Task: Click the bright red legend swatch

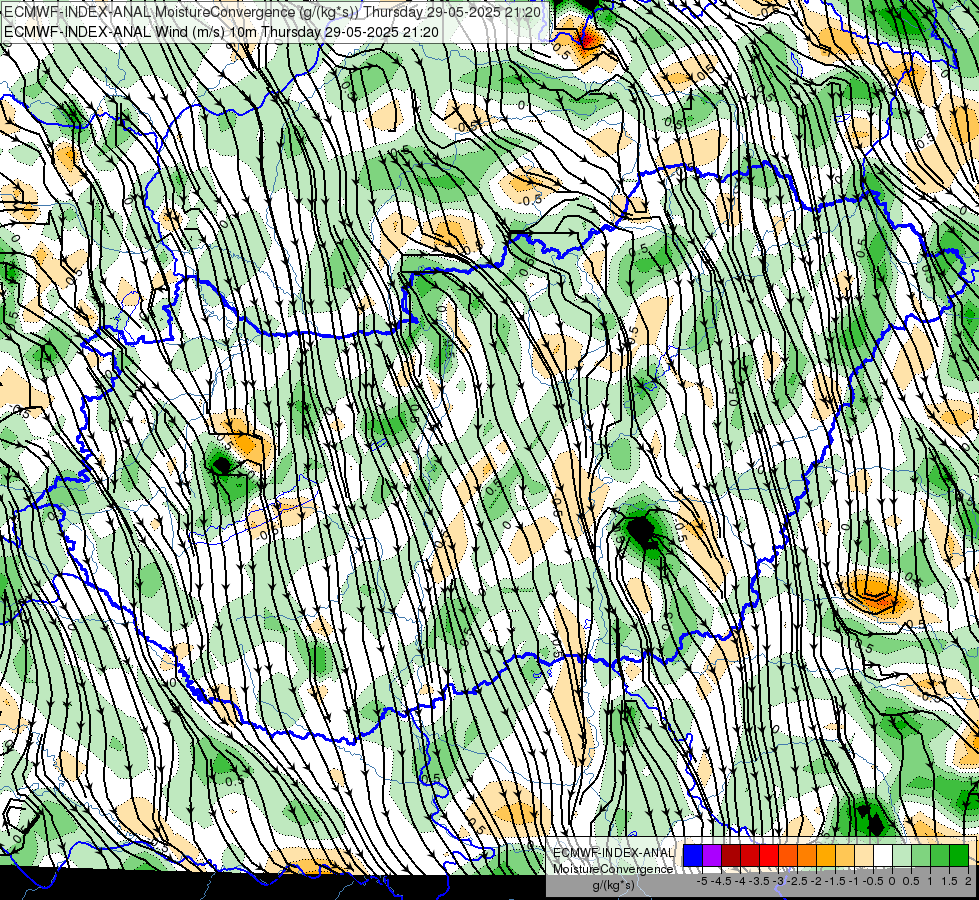Action: coord(769,855)
